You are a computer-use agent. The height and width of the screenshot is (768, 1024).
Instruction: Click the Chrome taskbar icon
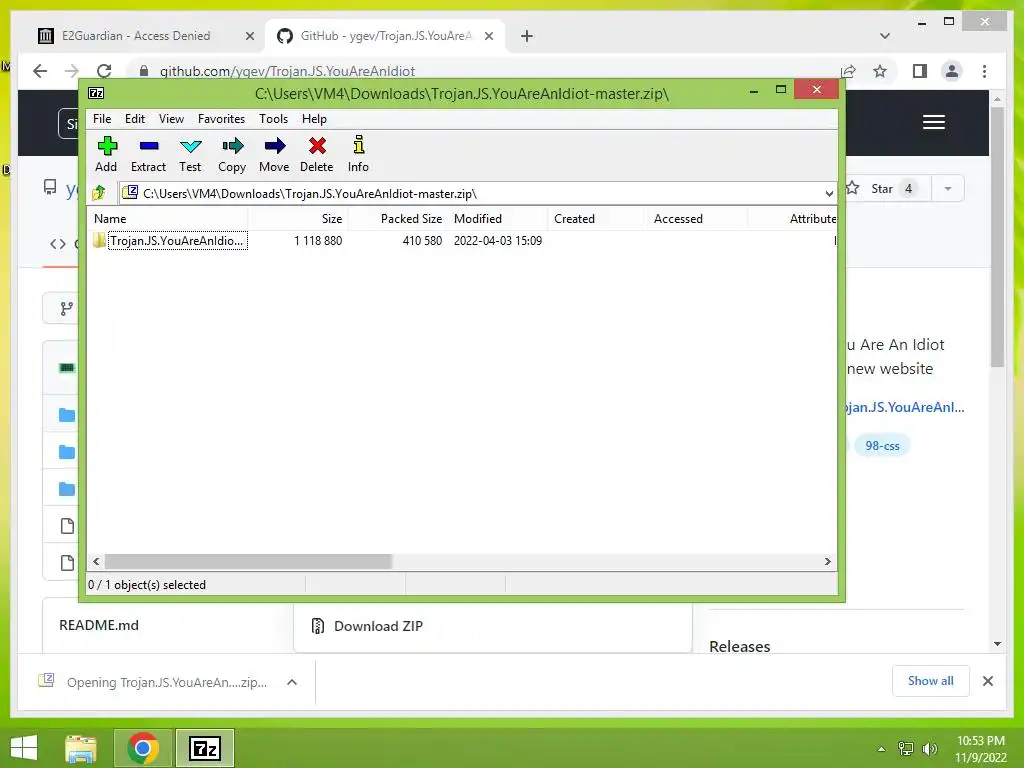143,748
